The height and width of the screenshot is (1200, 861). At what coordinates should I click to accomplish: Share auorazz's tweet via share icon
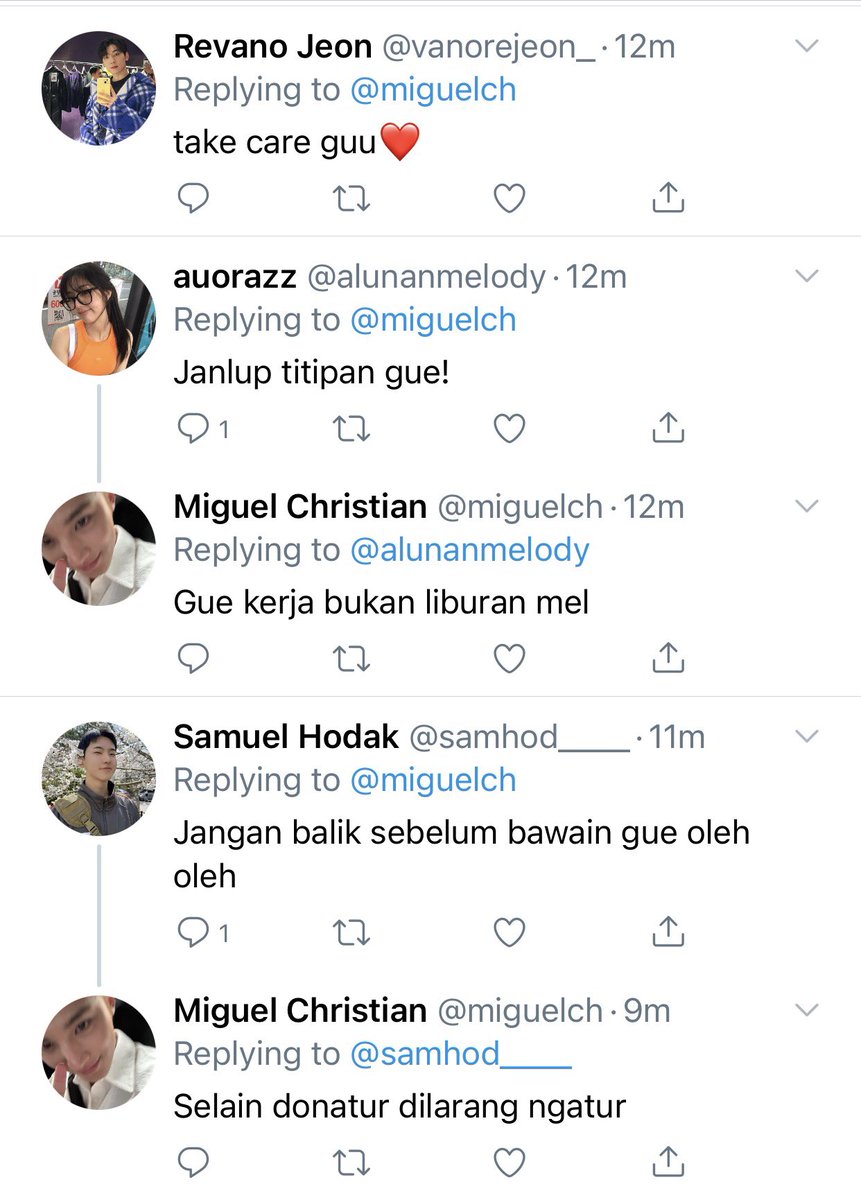coord(668,428)
